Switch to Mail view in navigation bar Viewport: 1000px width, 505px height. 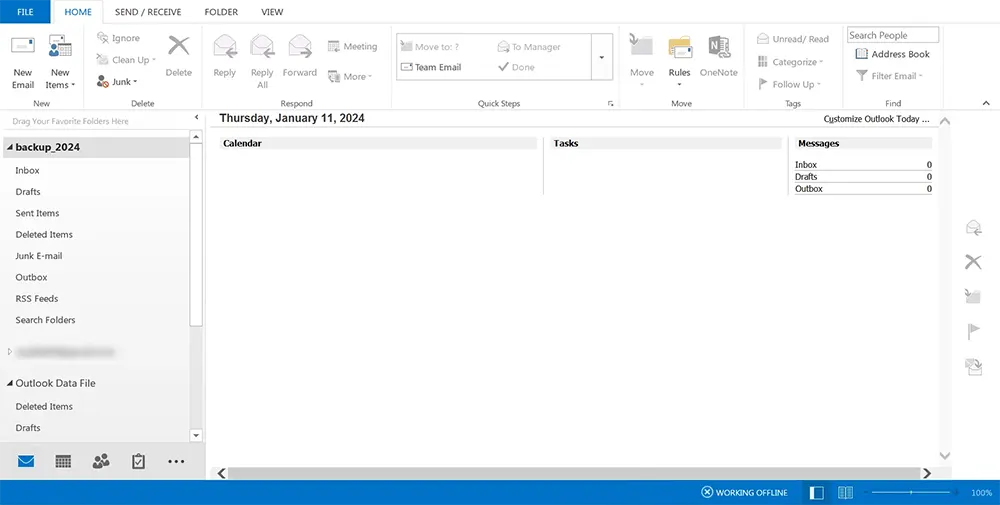(x=26, y=461)
